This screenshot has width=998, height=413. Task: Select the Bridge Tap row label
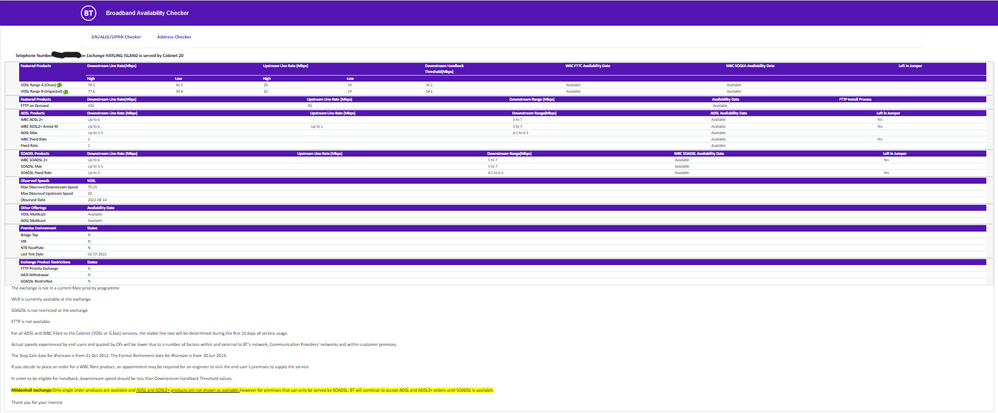point(29,235)
